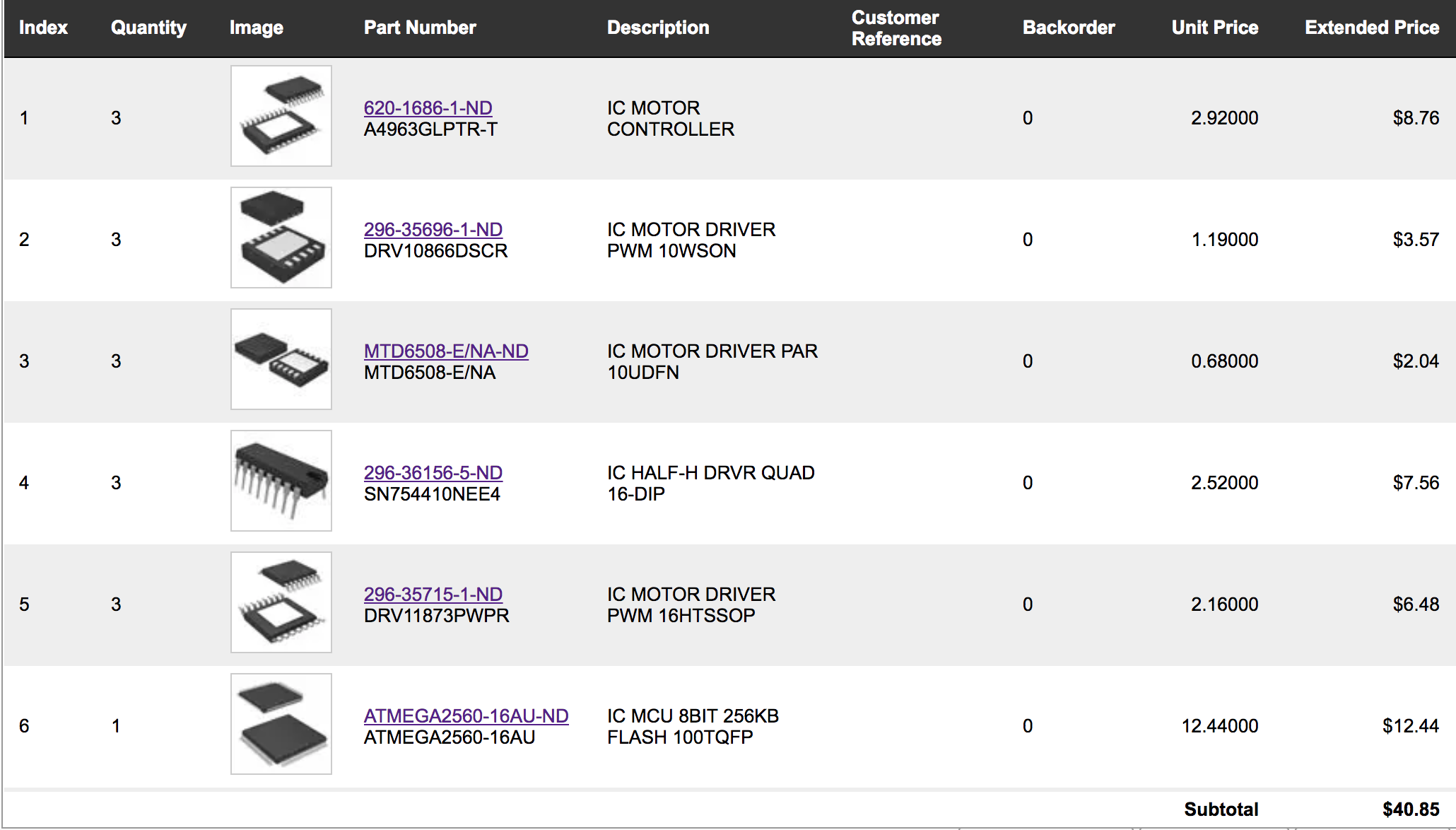Open ATMEGA2560-16AU-ND part link

coord(466,716)
